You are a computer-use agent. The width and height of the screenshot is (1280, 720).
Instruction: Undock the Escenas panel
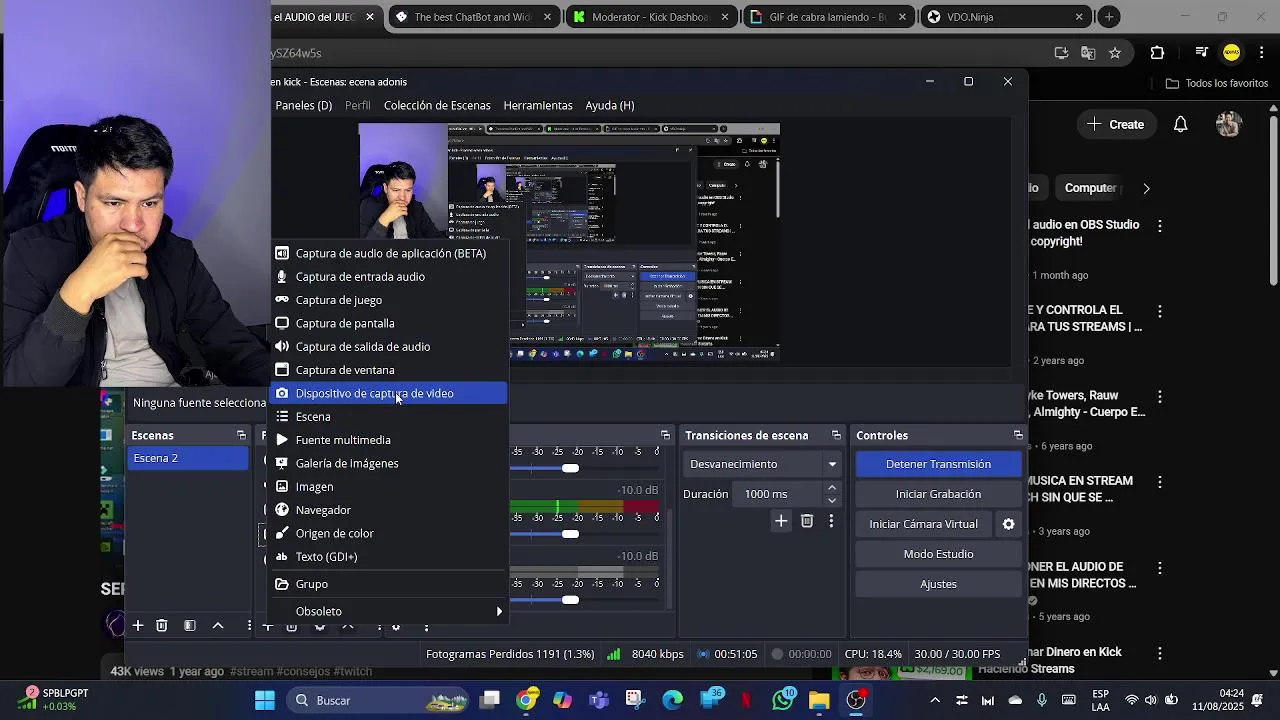click(241, 435)
